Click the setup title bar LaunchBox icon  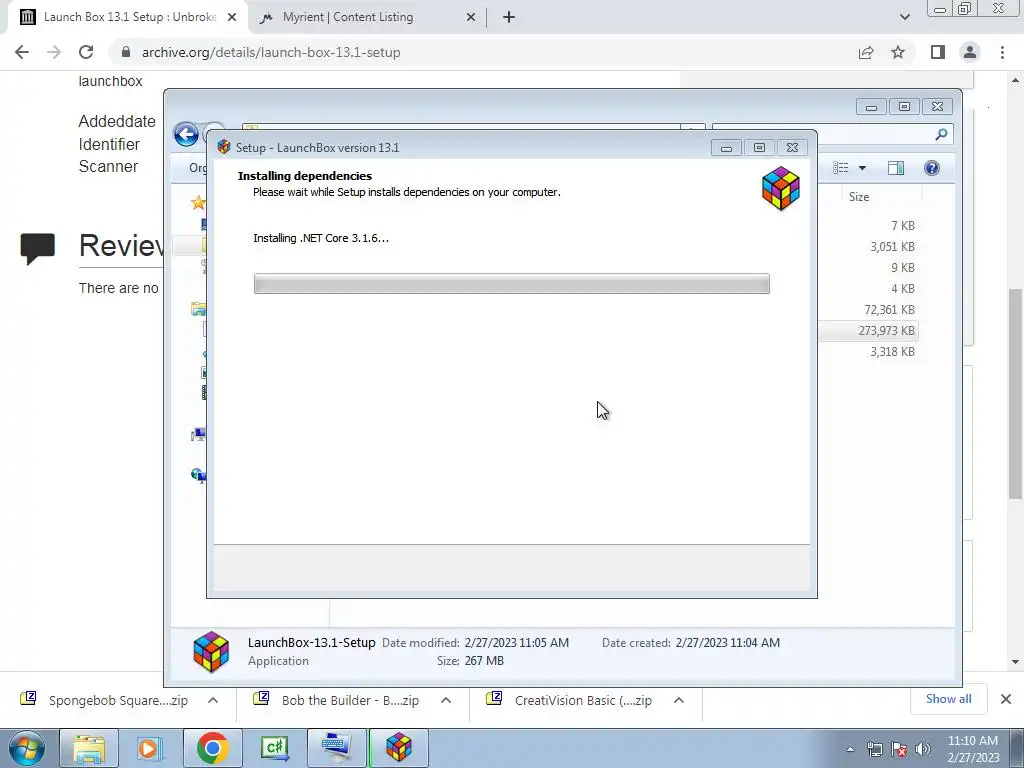tap(224, 147)
